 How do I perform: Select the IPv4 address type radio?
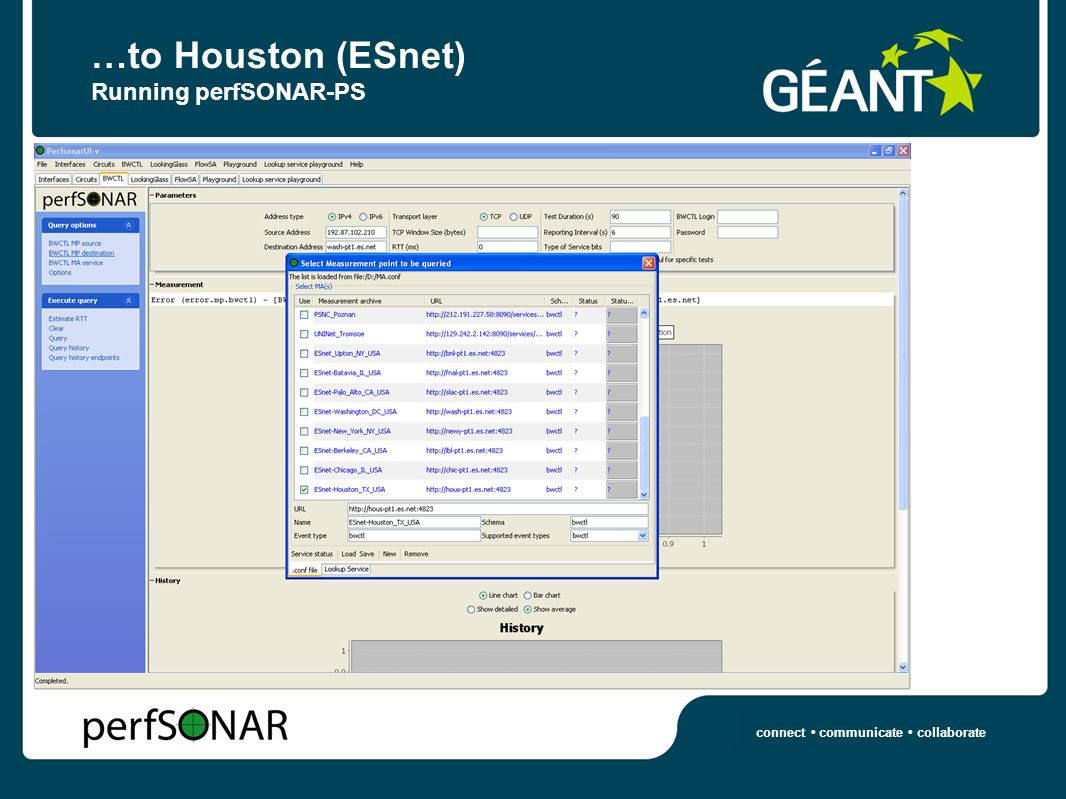[332, 217]
